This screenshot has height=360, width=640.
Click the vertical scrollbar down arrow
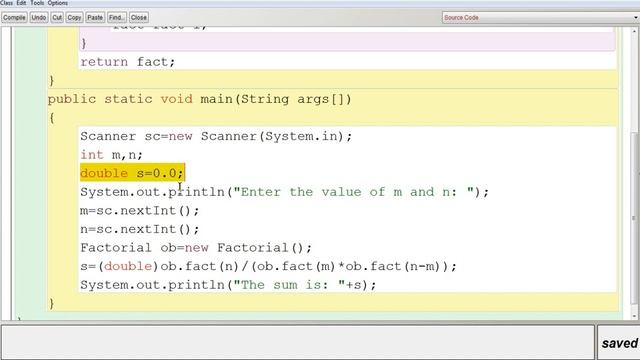pos(635,316)
